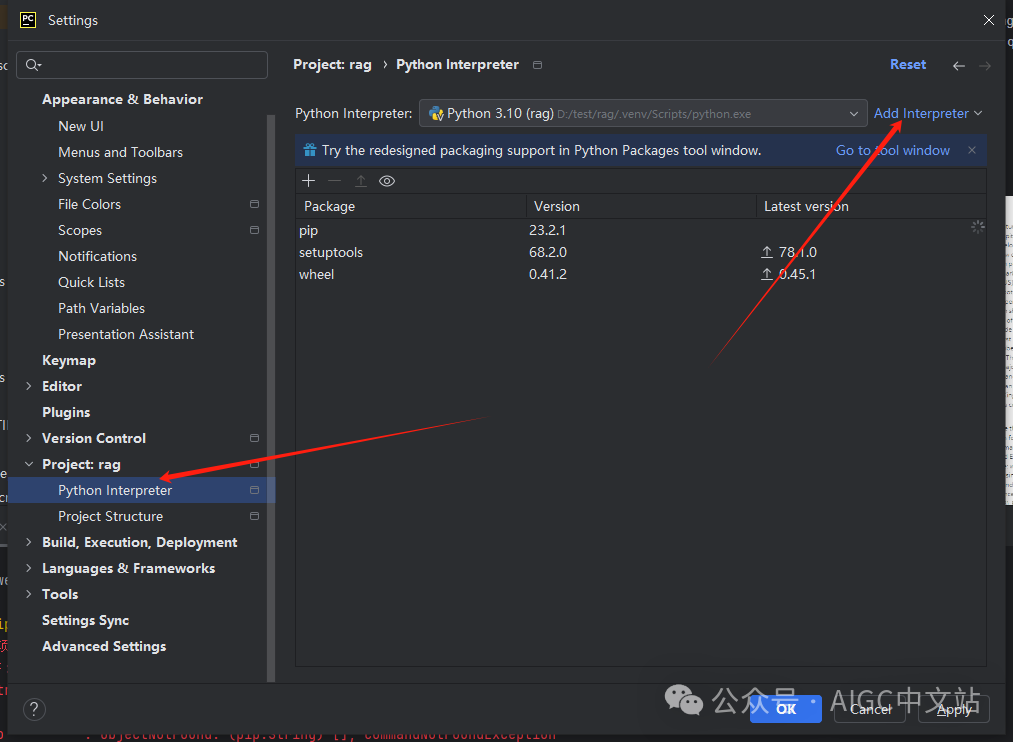Open Appearance & Behavior settings
1013x742 pixels.
(122, 99)
